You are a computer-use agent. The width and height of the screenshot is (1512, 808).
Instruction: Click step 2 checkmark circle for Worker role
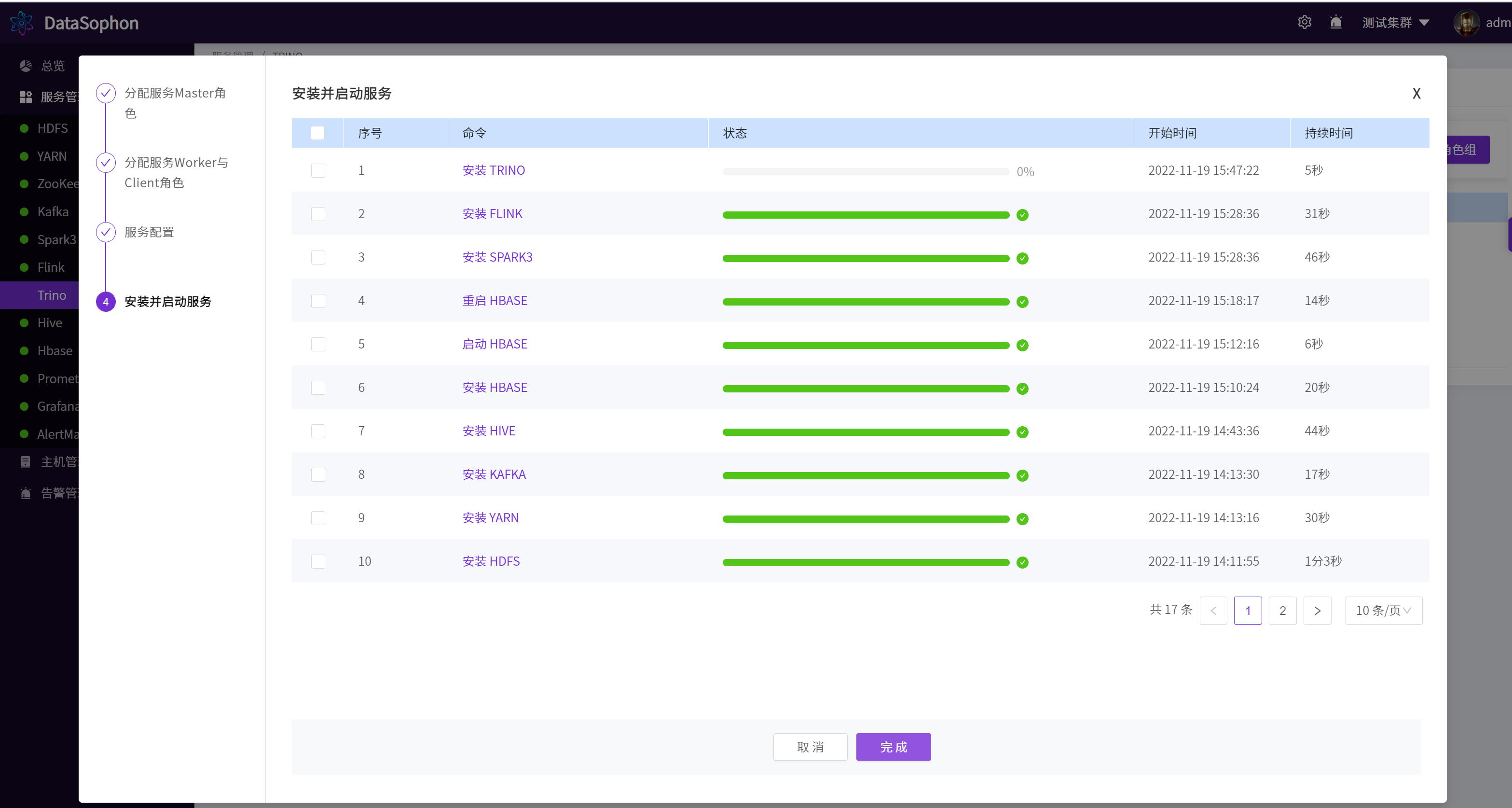point(106,163)
